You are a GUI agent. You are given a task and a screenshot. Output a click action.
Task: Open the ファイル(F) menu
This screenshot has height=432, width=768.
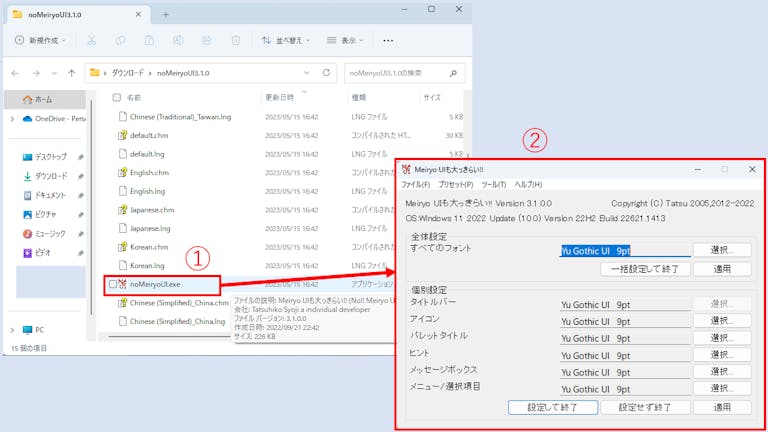point(416,185)
